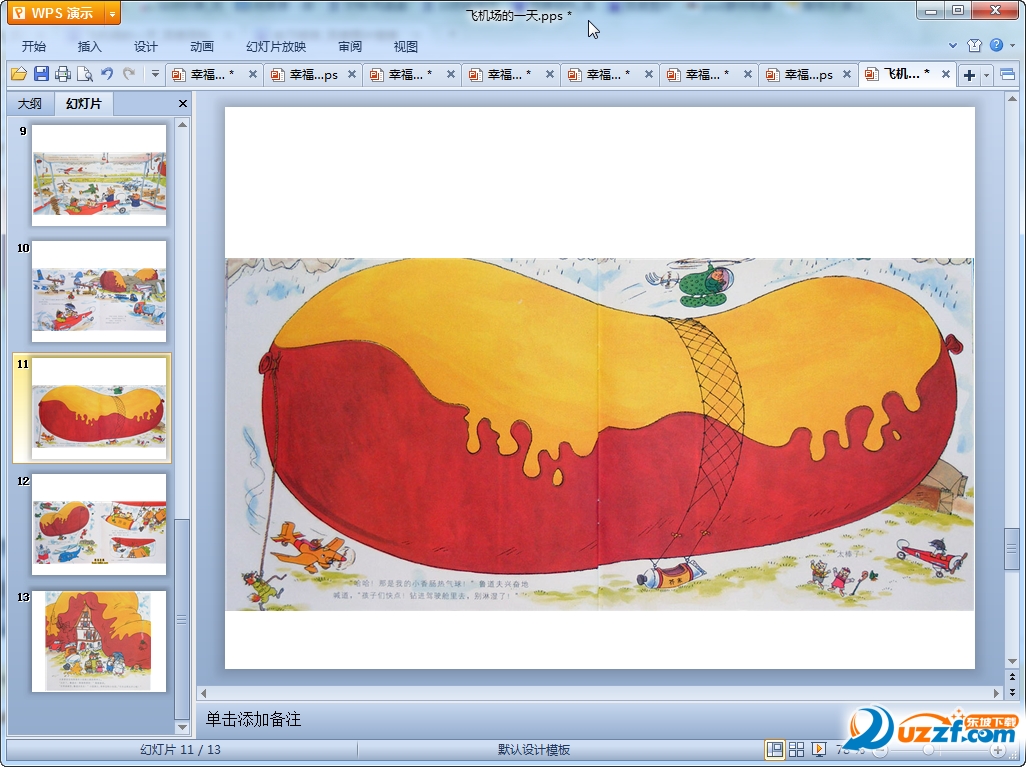This screenshot has height=767, width=1026.
Task: Open the 审阅 menu tab
Action: [350, 46]
